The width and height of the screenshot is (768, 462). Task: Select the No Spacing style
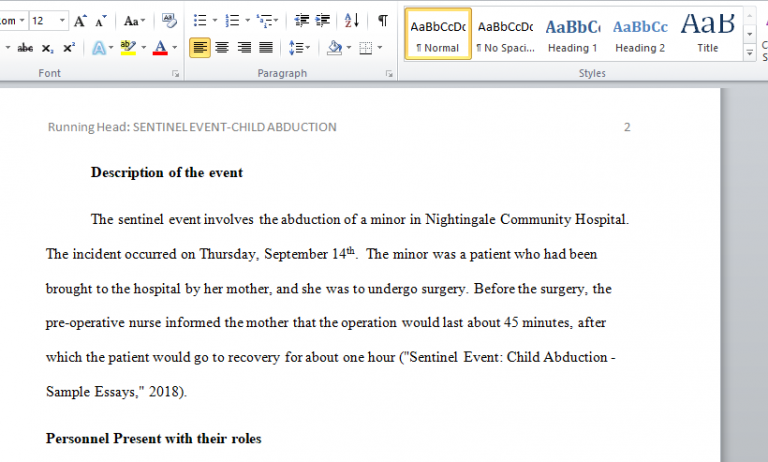(x=504, y=33)
